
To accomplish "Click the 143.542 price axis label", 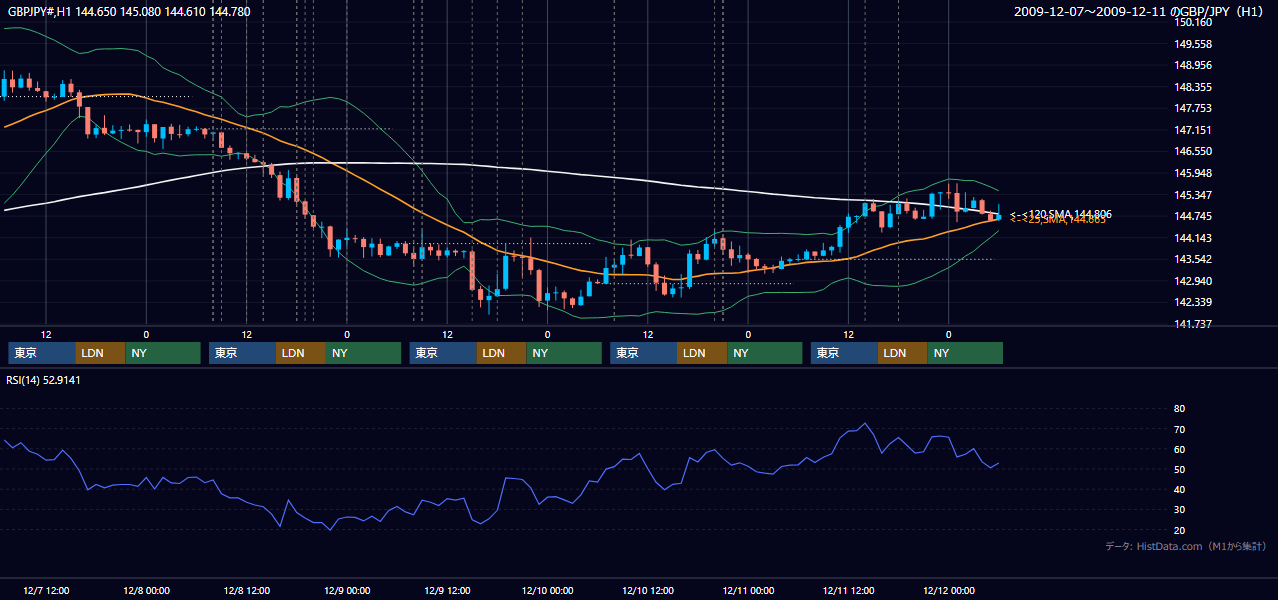I will click(1193, 259).
